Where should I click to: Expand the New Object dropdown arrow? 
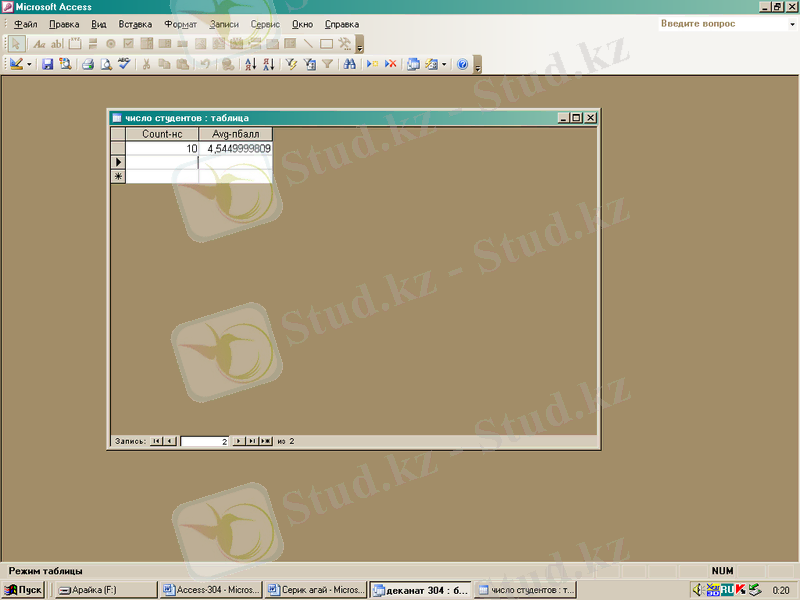pyautogui.click(x=444, y=64)
